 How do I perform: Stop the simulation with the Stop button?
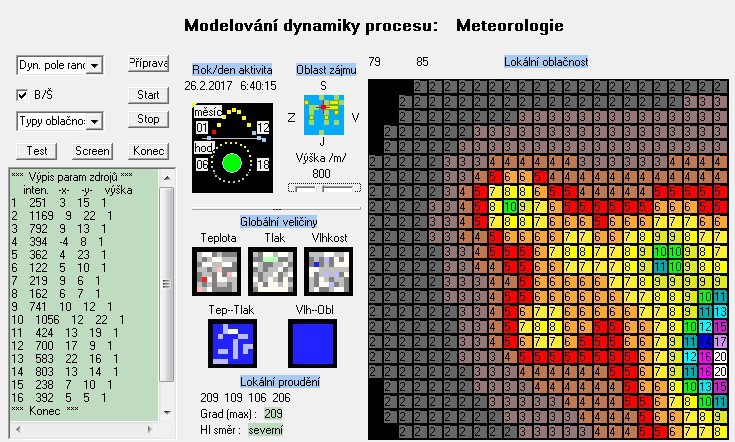(148, 119)
